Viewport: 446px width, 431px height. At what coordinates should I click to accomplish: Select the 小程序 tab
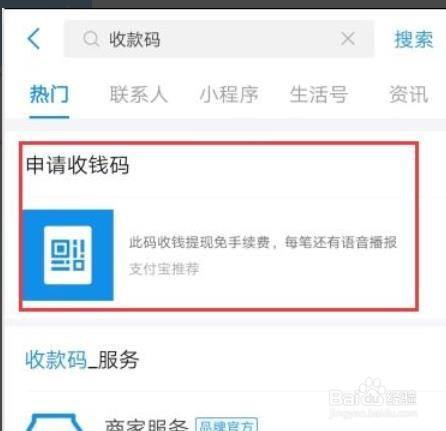(229, 94)
